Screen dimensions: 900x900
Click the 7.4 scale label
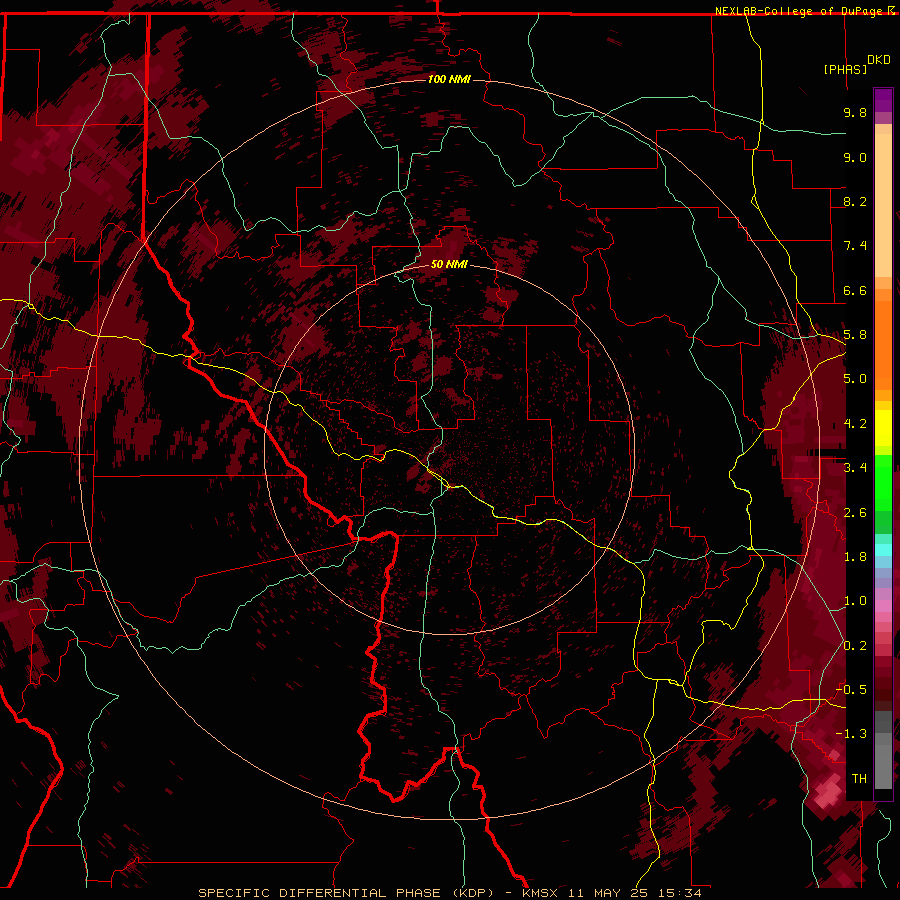coord(855,246)
